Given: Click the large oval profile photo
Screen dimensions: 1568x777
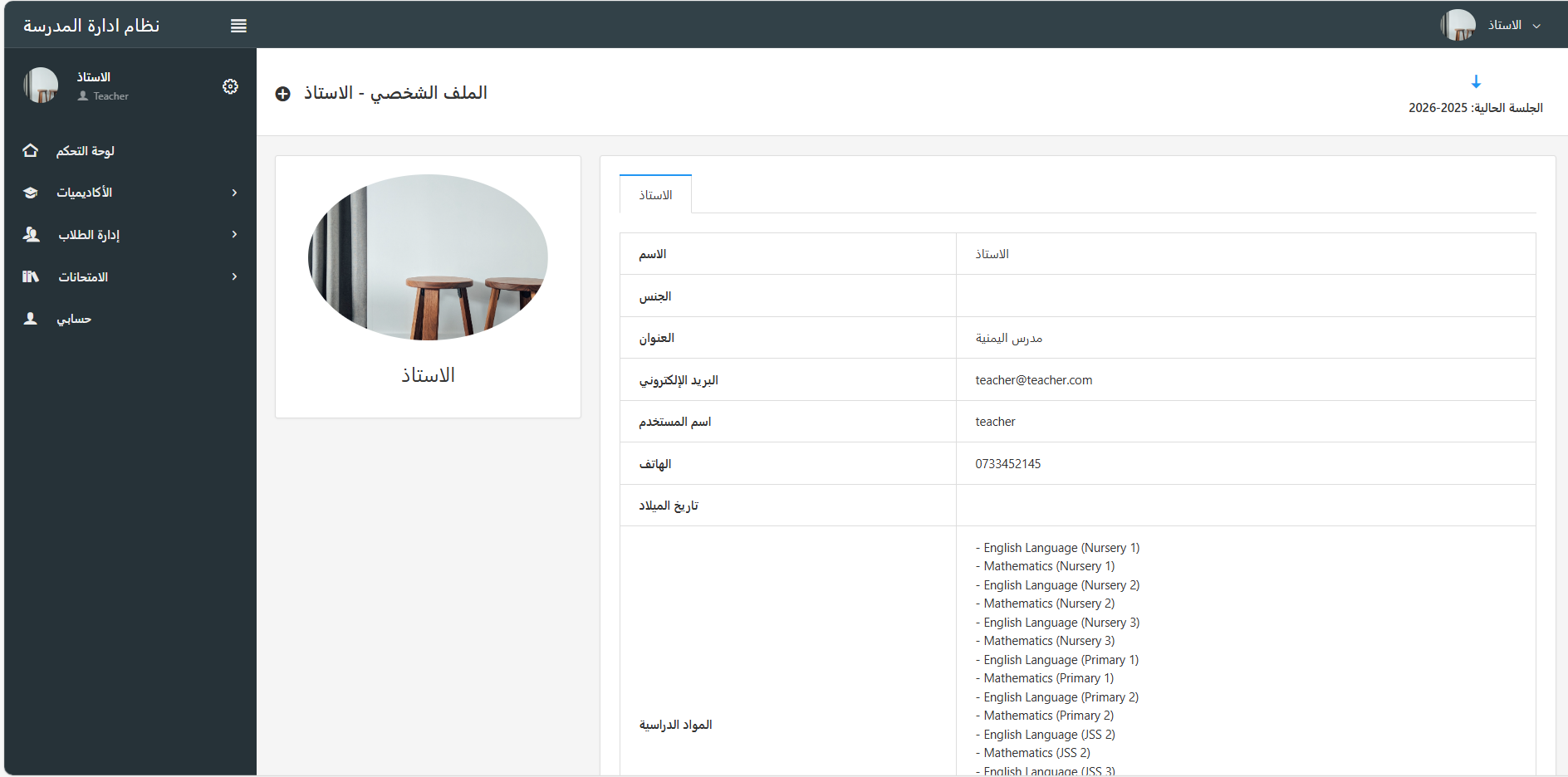Looking at the screenshot, I should click(428, 257).
